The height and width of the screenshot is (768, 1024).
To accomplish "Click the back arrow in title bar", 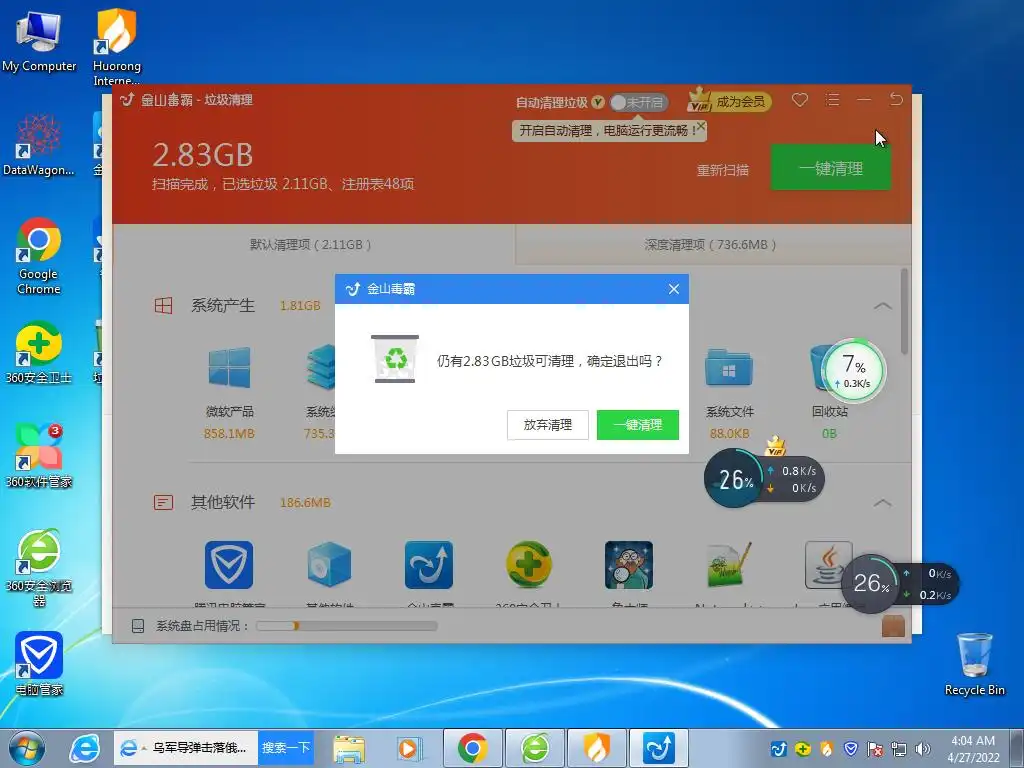I will (896, 99).
